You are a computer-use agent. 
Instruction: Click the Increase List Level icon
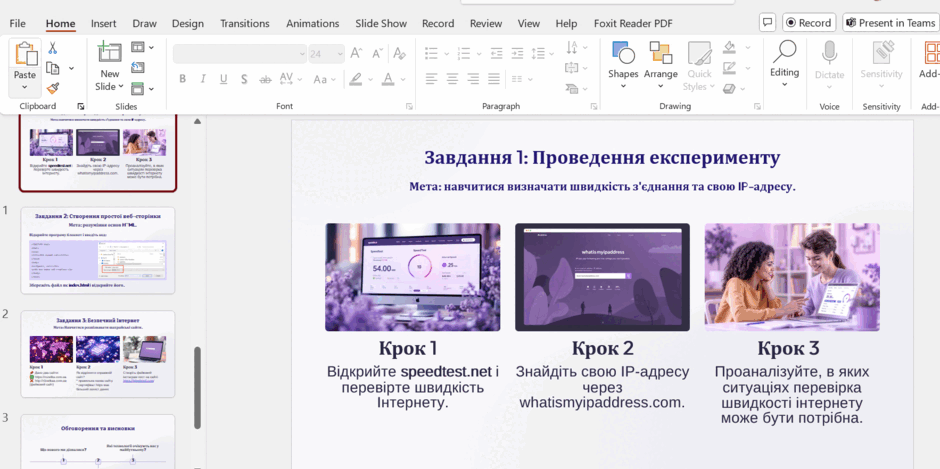[x=517, y=53]
